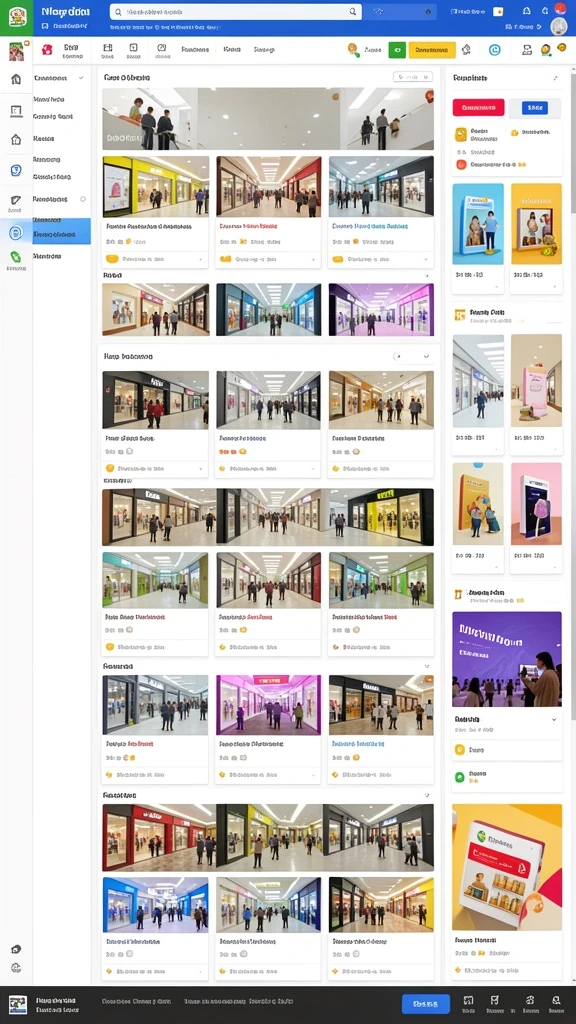Open the user avatar in blue header
Viewport: 576px width, 1024px height.
(559, 26)
